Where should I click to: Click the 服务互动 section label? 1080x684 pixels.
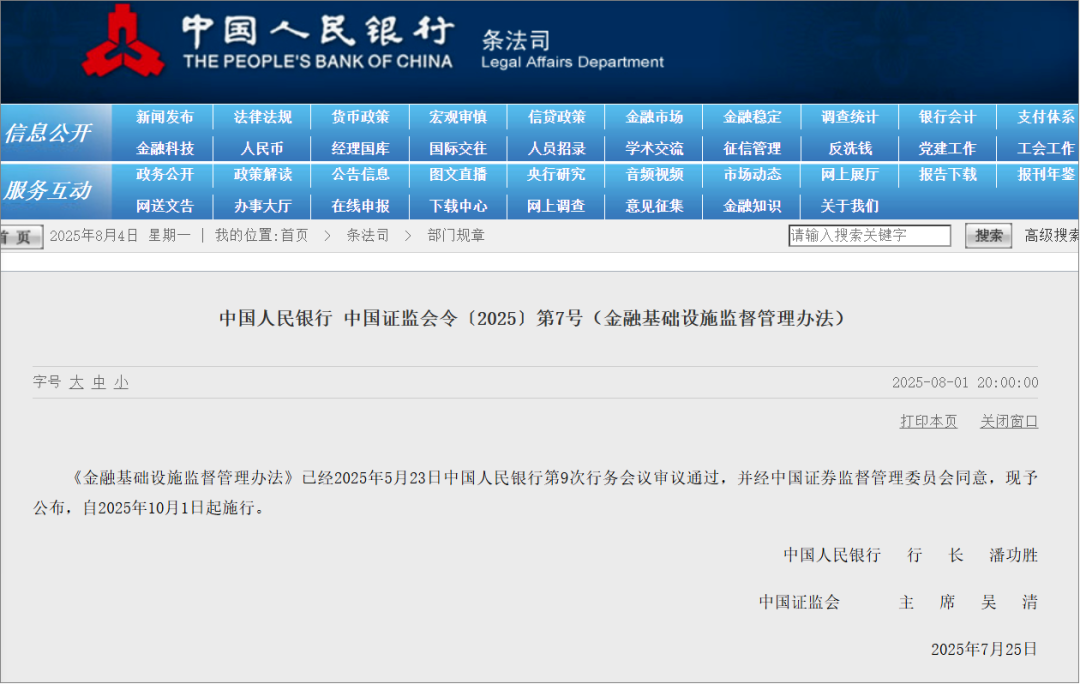[48, 190]
